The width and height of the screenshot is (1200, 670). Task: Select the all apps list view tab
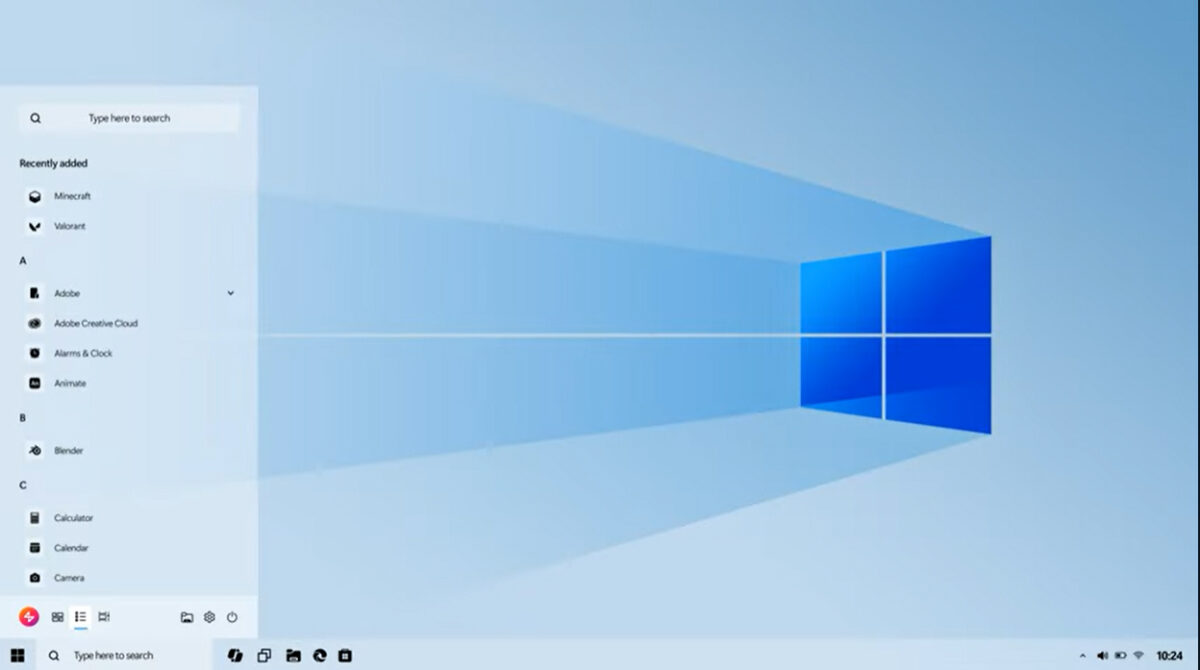pos(81,617)
